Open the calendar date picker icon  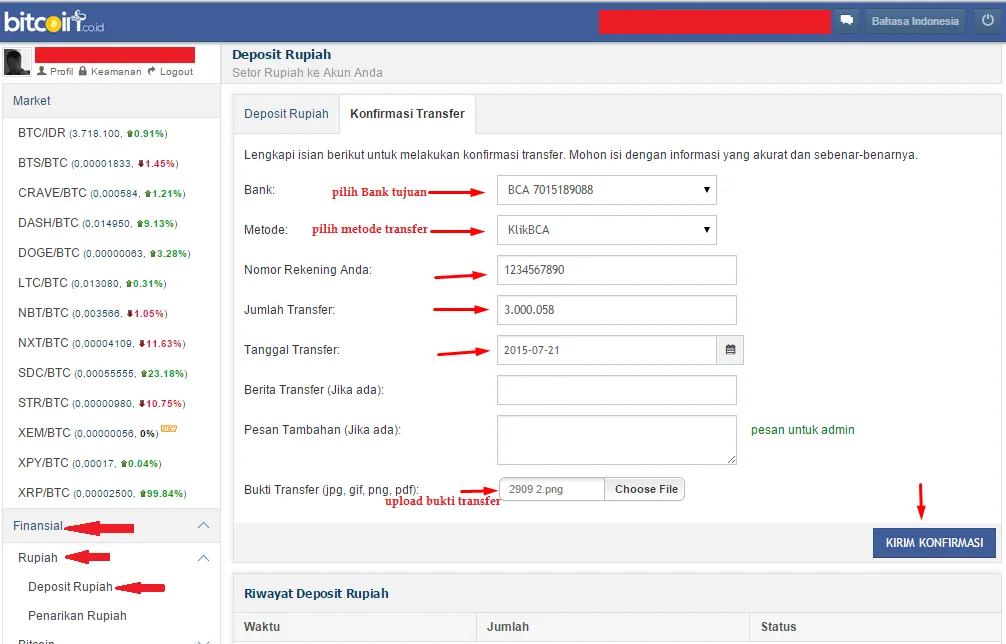[730, 350]
